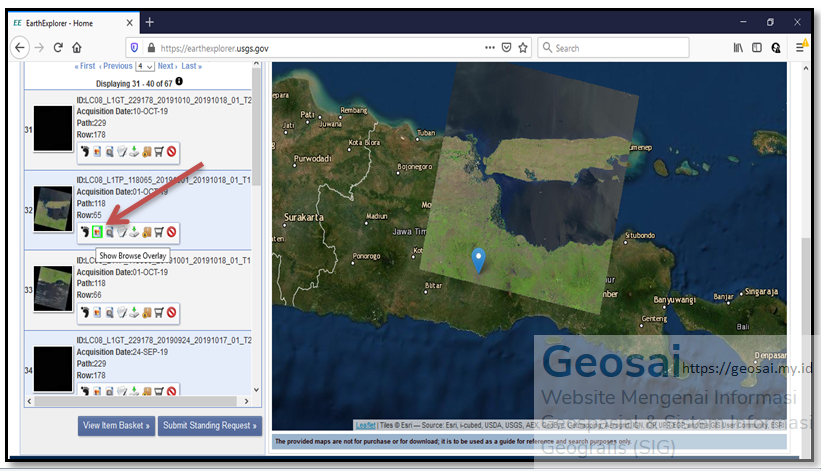Click the blue map location pin
Image resolution: width=821 pixels, height=471 pixels.
point(478,260)
